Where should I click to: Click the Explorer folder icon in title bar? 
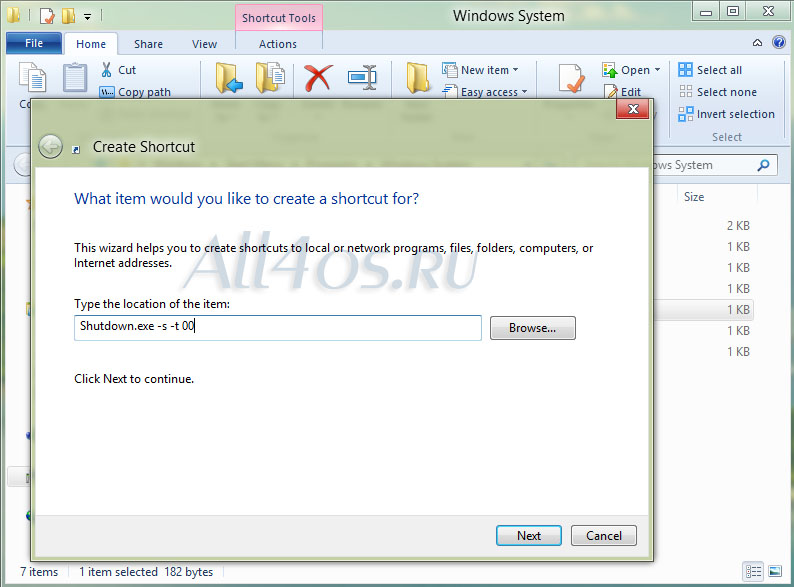(14, 15)
